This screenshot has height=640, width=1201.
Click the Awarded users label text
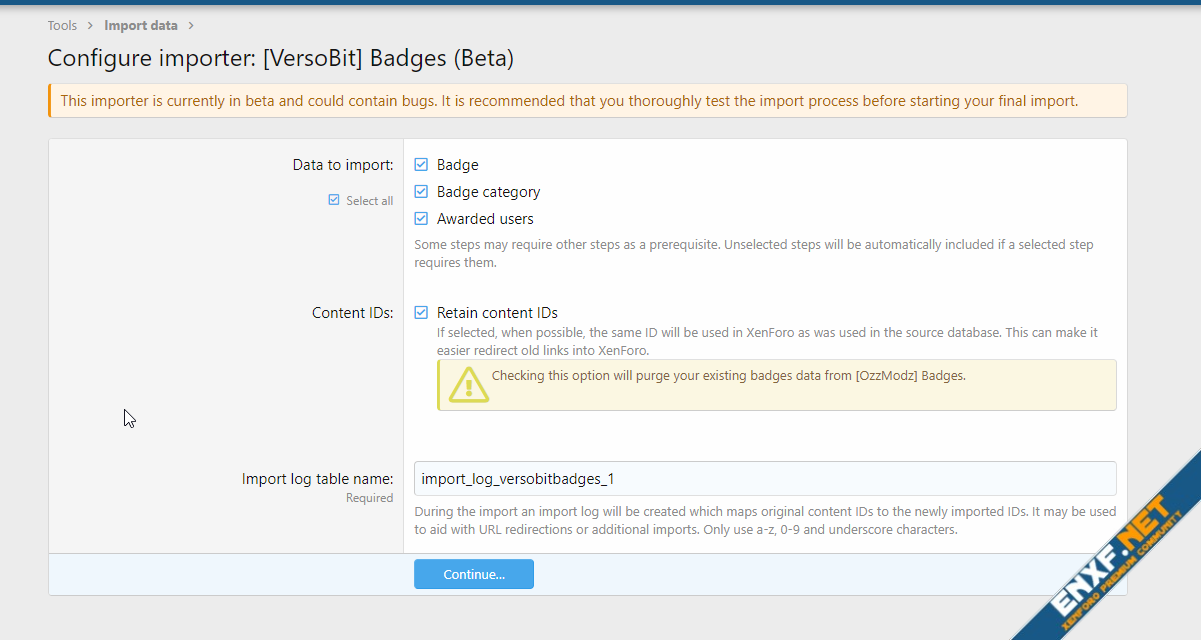(x=485, y=219)
